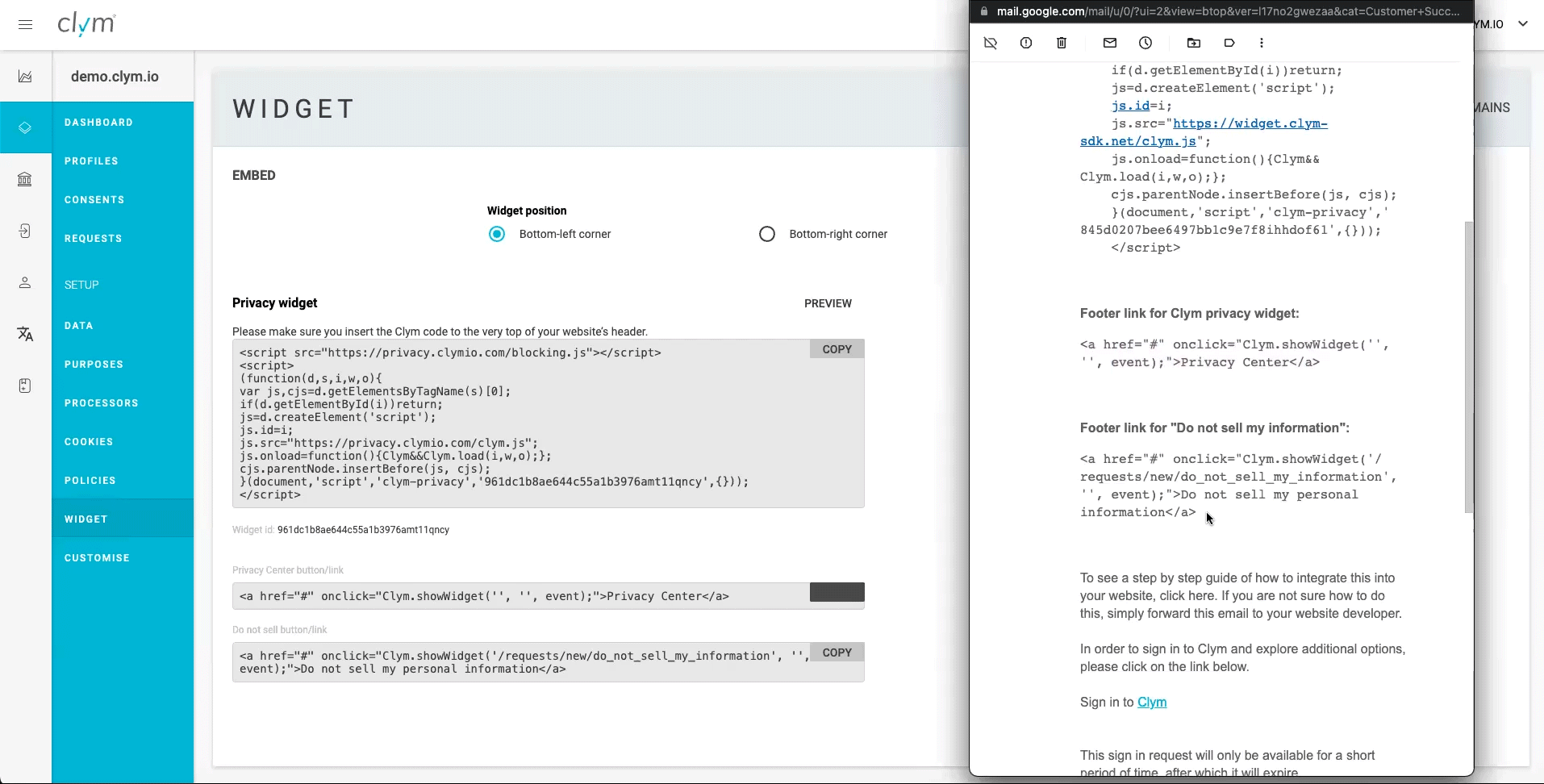Open the sign-in door icon in the left rail
Image resolution: width=1544 pixels, height=784 pixels.
point(25,231)
